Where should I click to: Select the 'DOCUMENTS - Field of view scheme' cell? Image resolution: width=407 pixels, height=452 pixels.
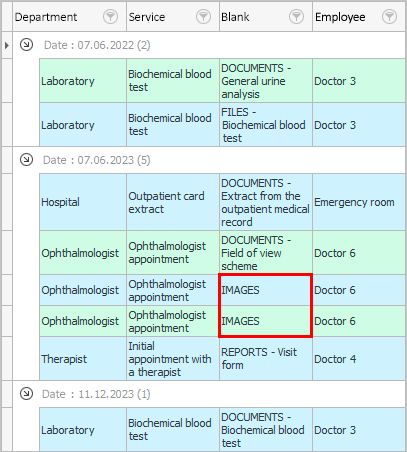(266, 253)
